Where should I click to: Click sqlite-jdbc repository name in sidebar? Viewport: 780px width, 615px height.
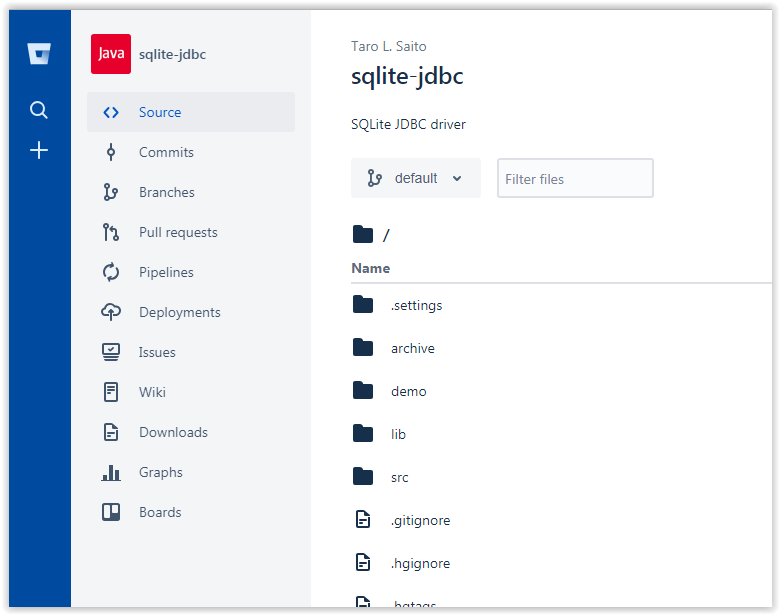click(x=172, y=54)
